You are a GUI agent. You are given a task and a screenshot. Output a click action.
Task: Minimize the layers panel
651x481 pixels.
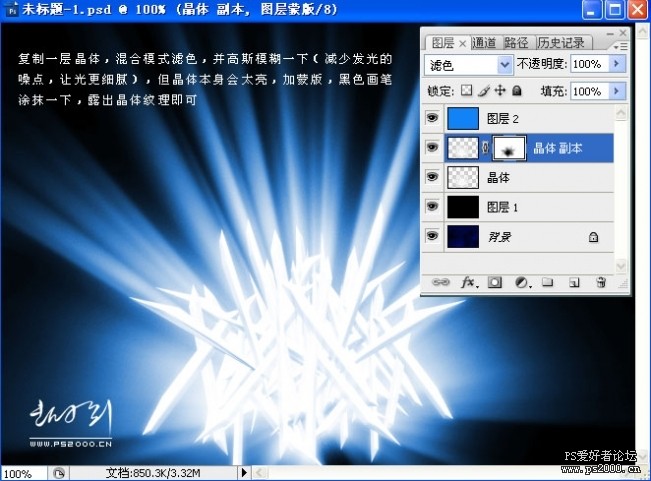point(610,34)
